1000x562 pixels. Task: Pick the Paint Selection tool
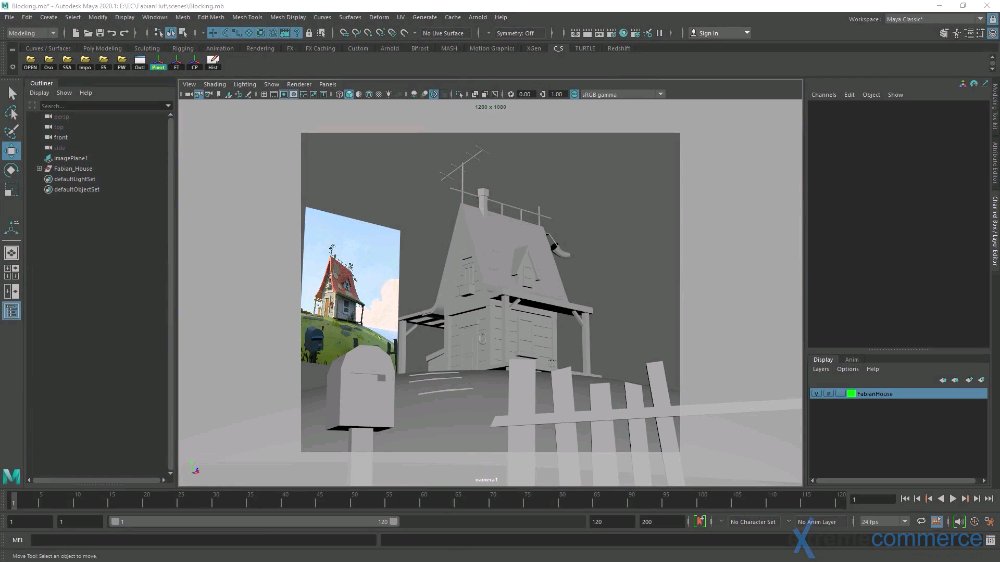pos(11,131)
